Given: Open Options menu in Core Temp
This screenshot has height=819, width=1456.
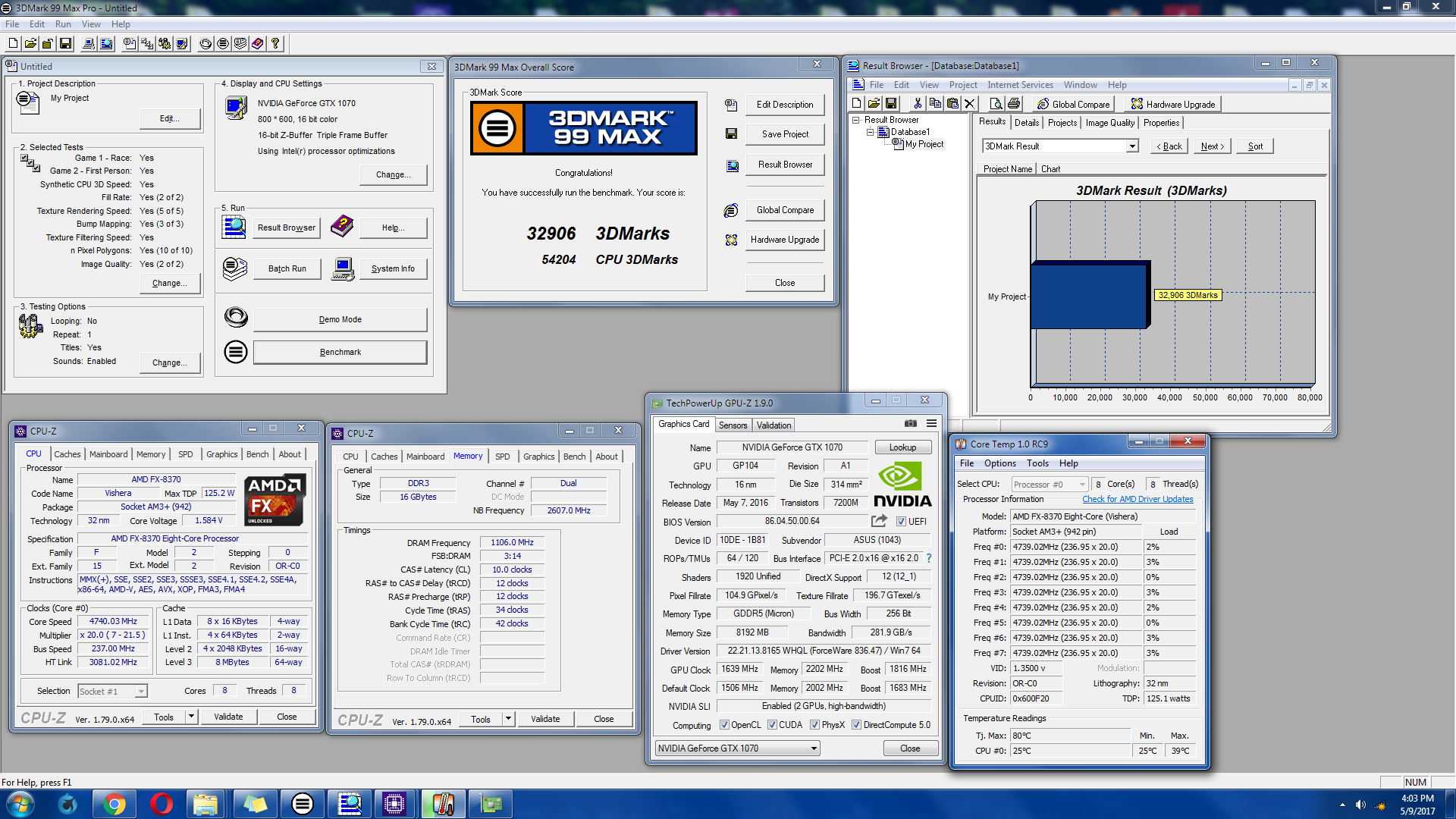Looking at the screenshot, I should click(999, 463).
